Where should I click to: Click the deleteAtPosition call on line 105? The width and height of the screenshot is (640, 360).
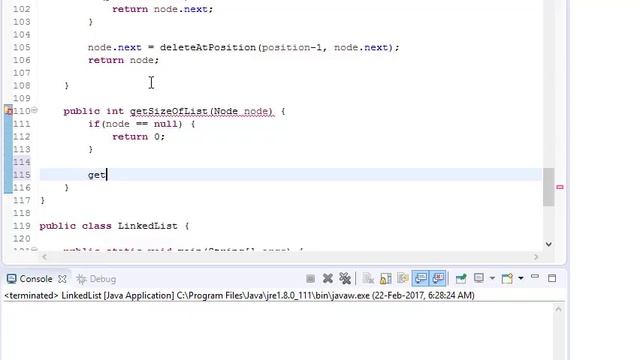pyautogui.click(x=208, y=47)
